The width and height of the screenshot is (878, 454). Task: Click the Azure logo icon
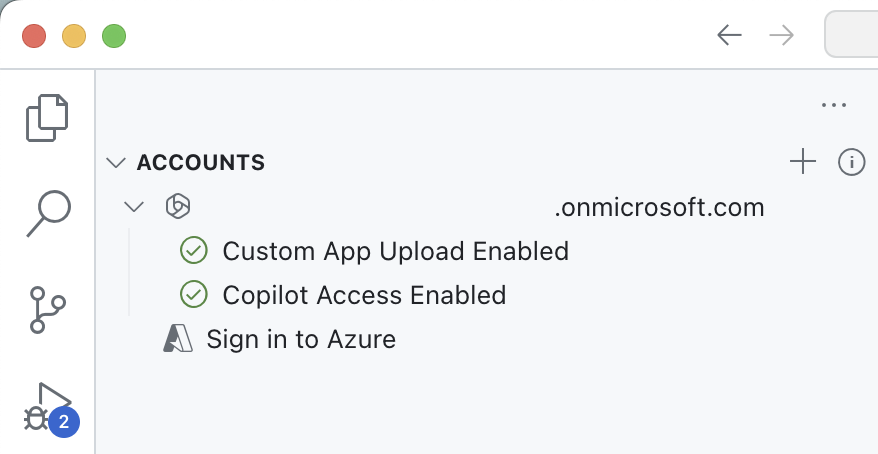tap(177, 339)
